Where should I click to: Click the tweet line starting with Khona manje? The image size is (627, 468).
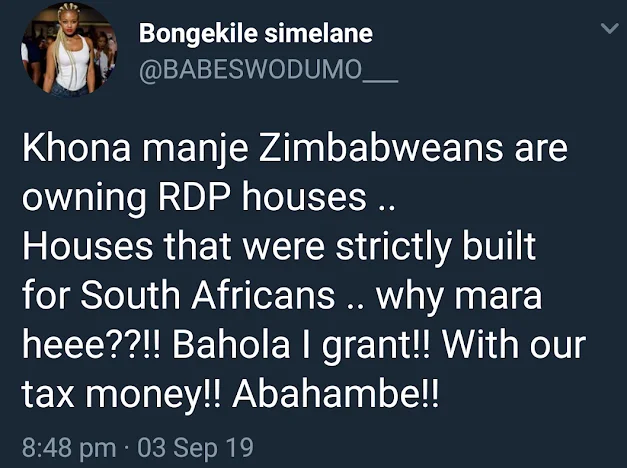[295, 149]
